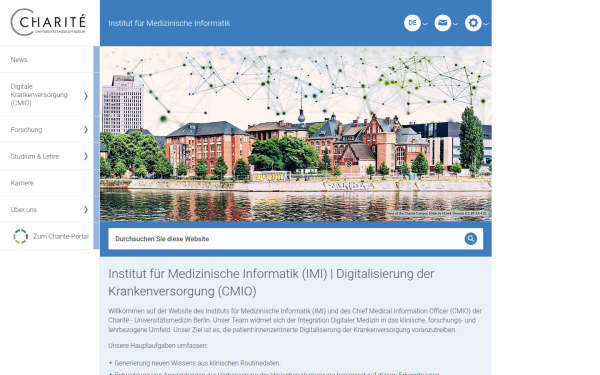
Task: Click the banner image credit caption
Action: coord(437,214)
